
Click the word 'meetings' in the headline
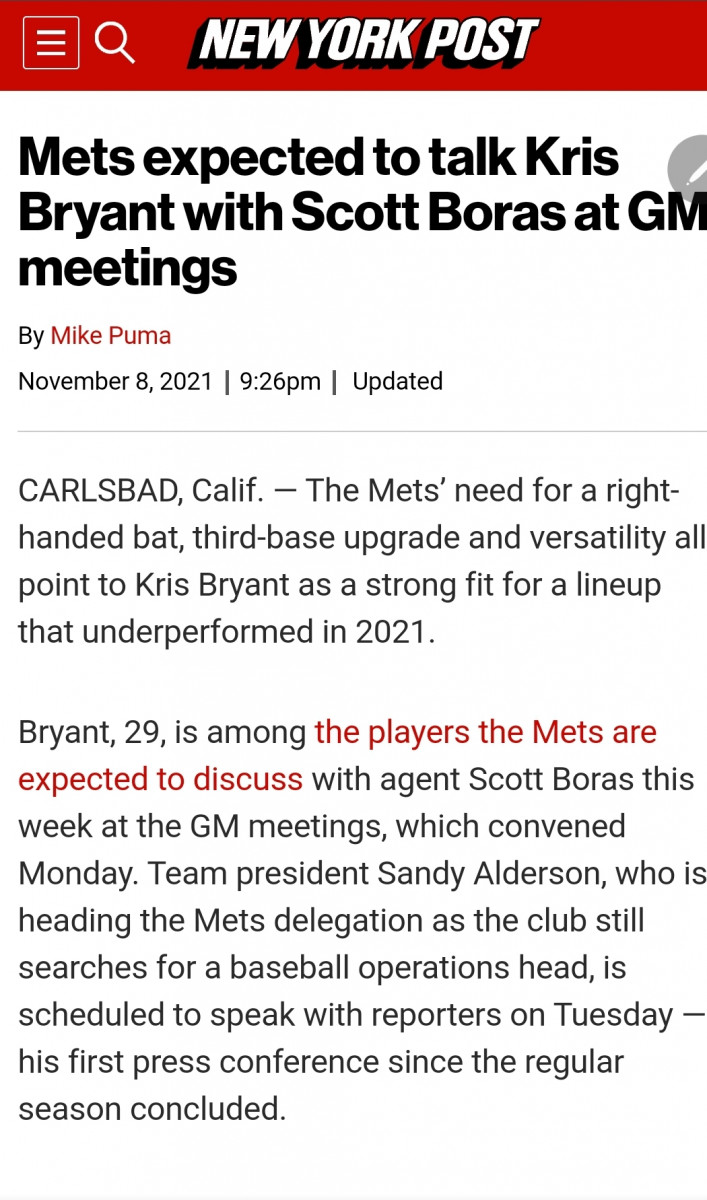click(128, 267)
